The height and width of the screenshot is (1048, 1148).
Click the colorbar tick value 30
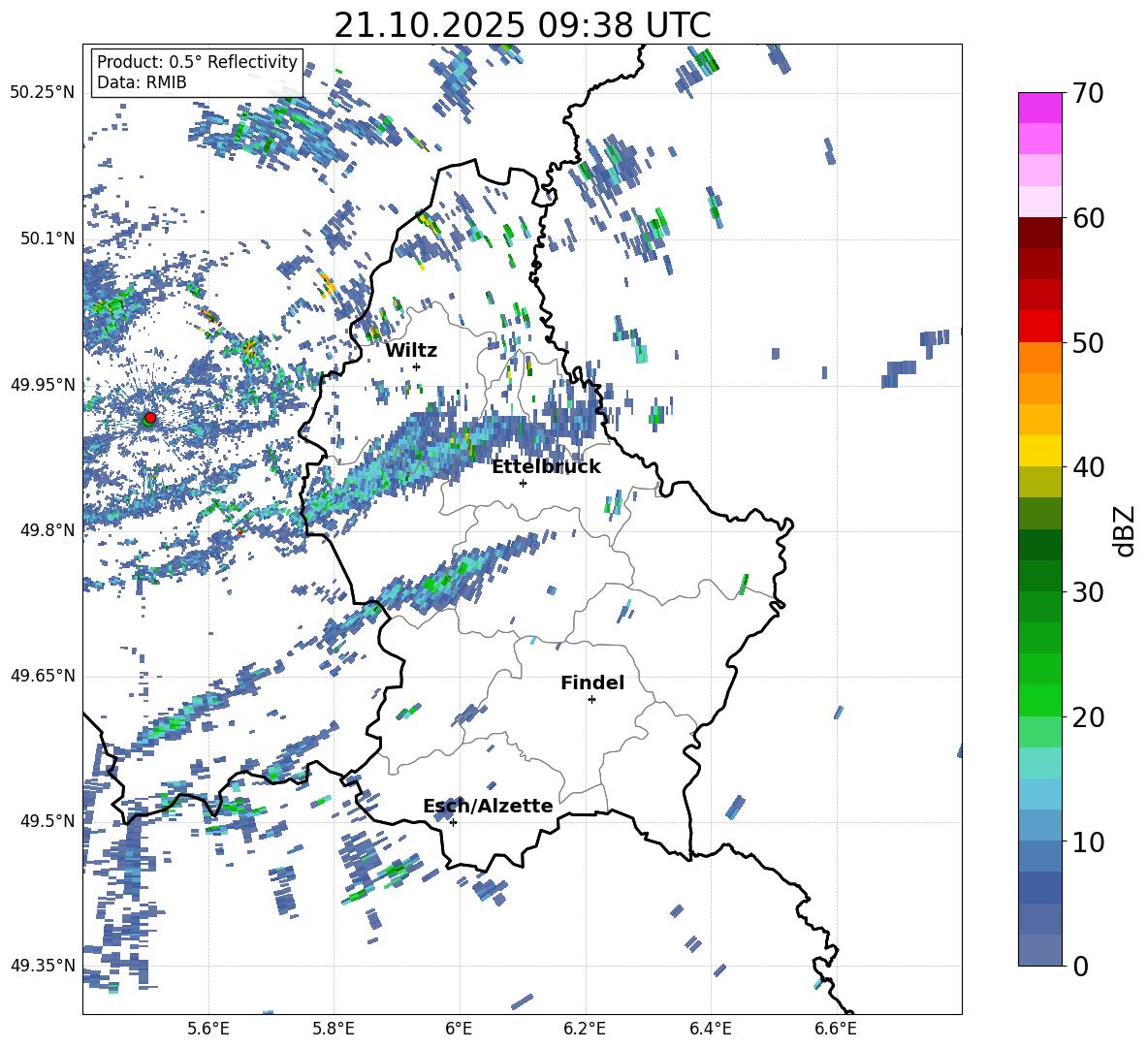(x=1088, y=592)
